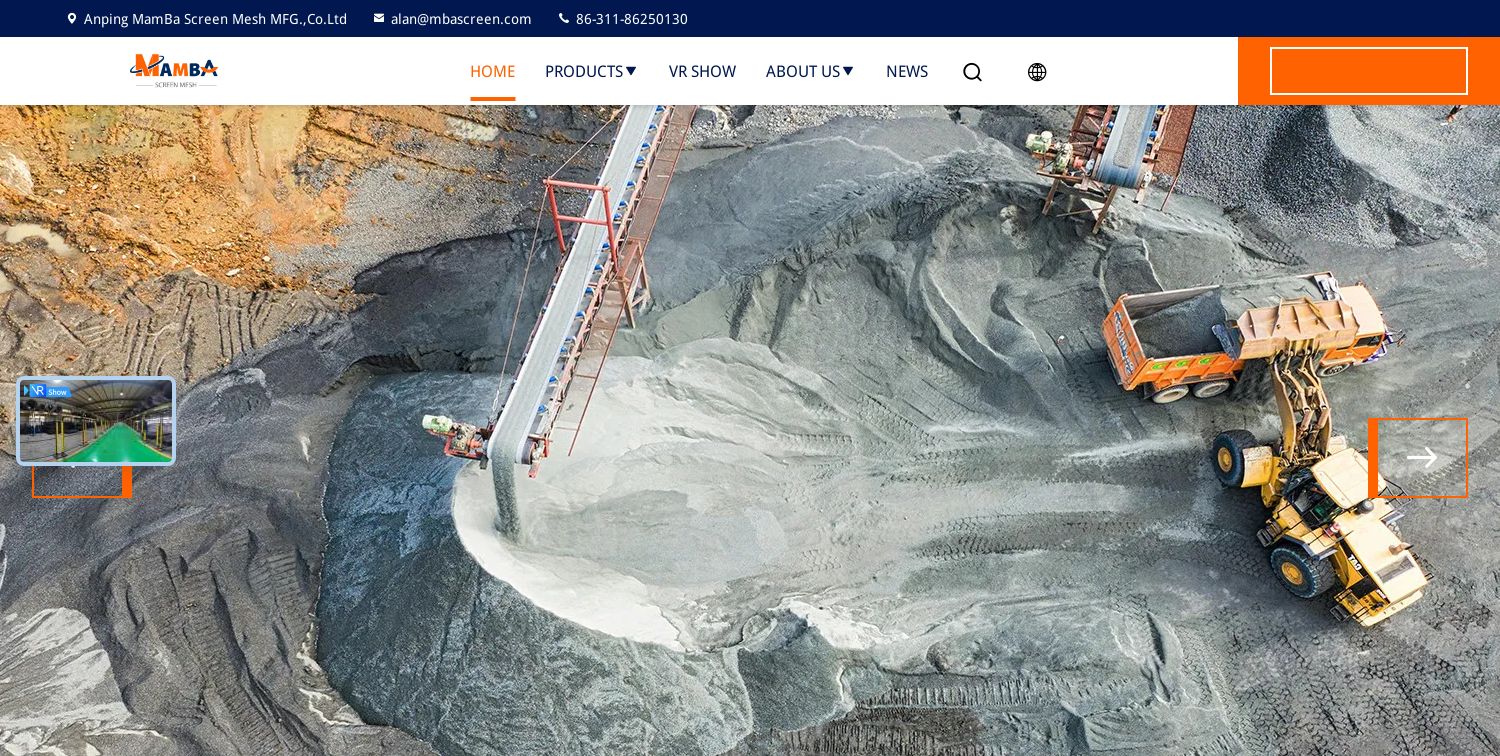
Task: Select the HOME menu item
Action: (x=492, y=71)
